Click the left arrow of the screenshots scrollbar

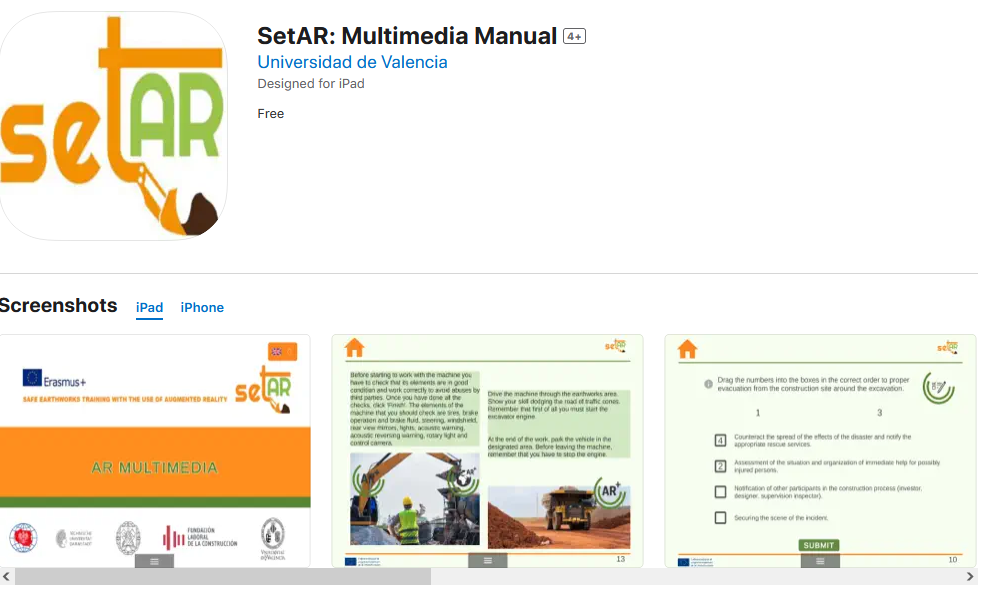6,576
